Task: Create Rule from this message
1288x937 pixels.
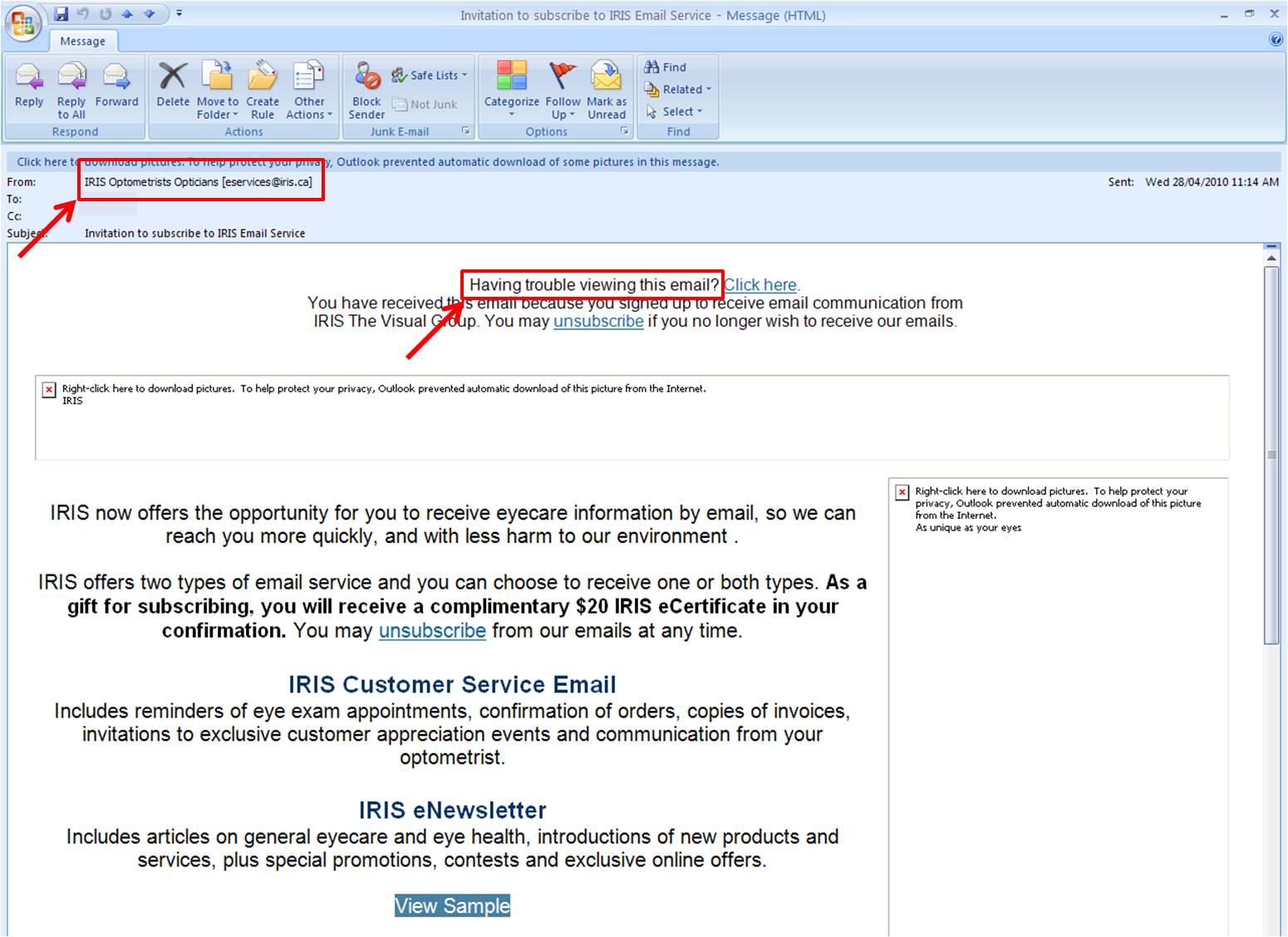Action: [x=263, y=90]
